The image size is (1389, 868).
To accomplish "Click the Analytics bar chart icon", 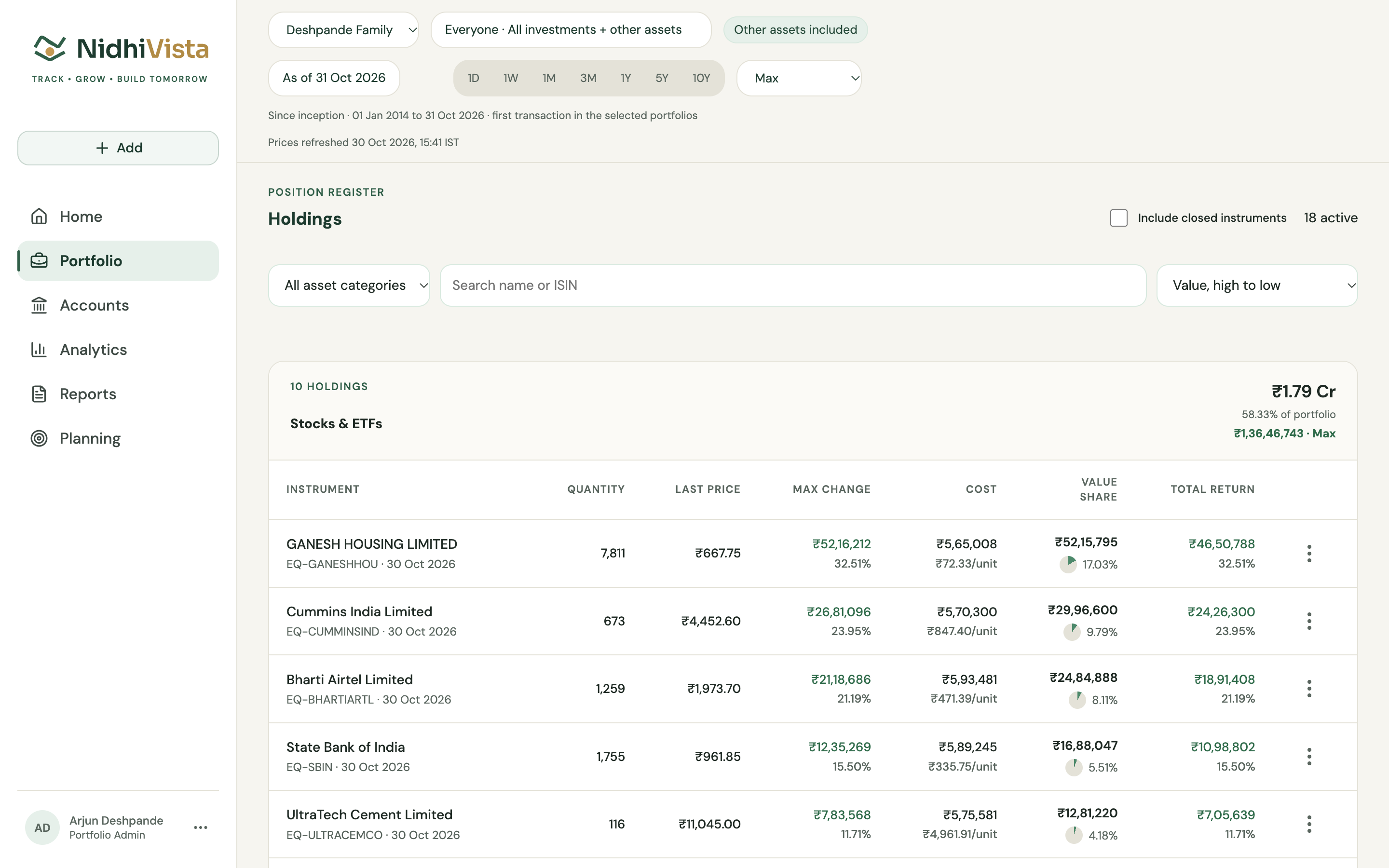I will point(39,349).
